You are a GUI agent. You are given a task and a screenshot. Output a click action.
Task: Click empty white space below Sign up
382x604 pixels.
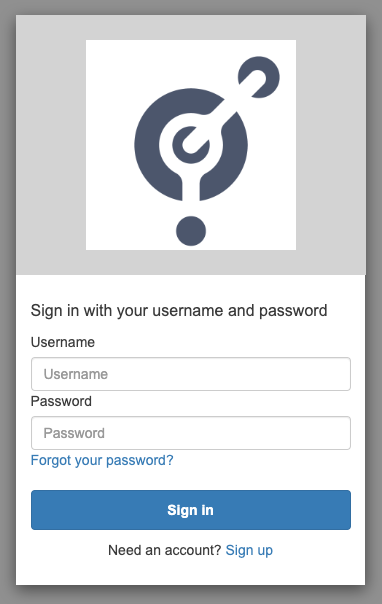191,573
